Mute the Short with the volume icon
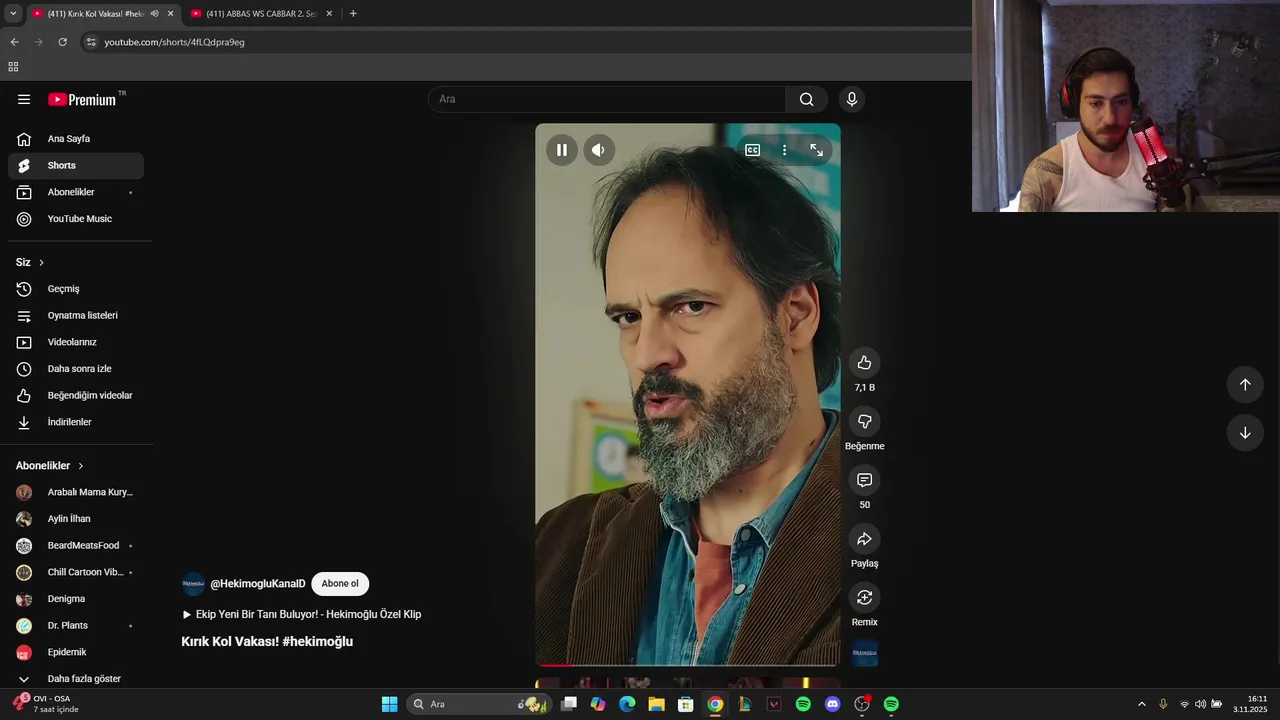Image resolution: width=1280 pixels, height=720 pixels. click(598, 150)
